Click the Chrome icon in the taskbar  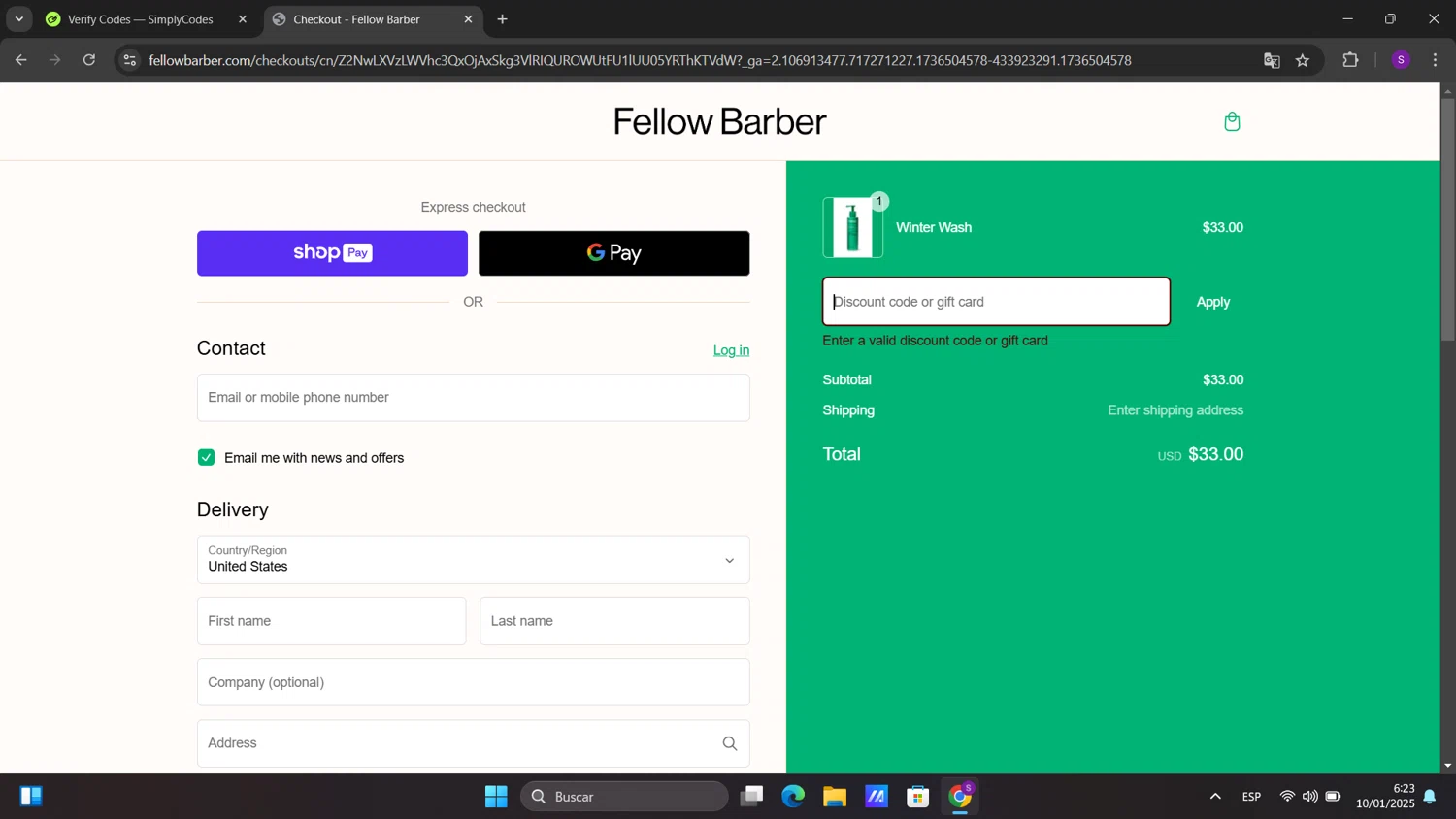point(960,797)
